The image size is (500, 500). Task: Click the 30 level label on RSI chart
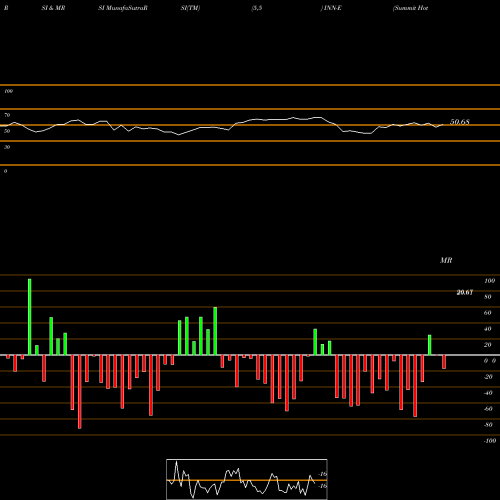tap(7, 147)
